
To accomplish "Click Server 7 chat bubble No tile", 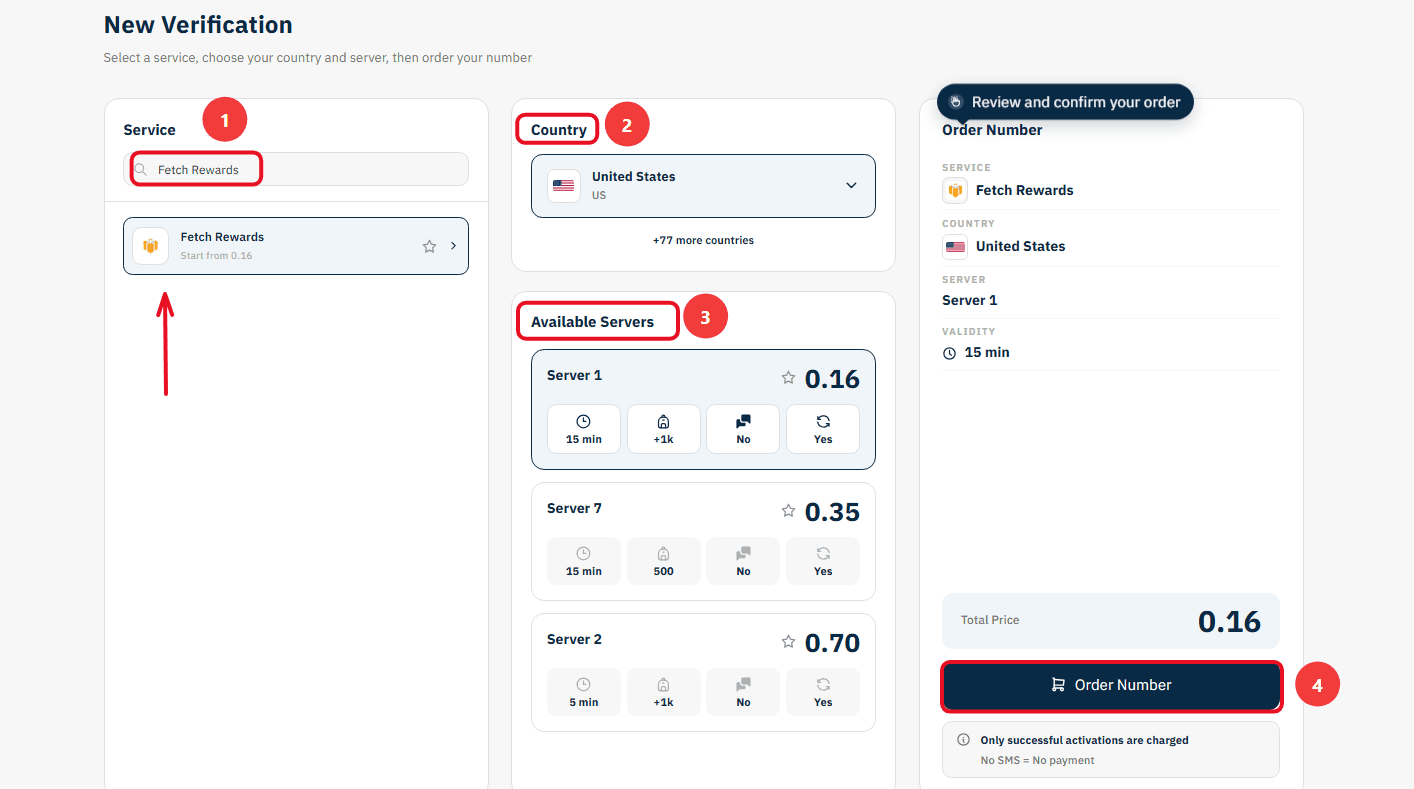I will (x=743, y=561).
